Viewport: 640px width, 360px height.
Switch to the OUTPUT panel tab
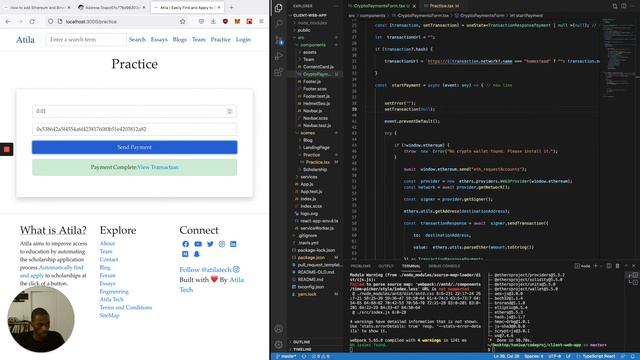[386, 266]
